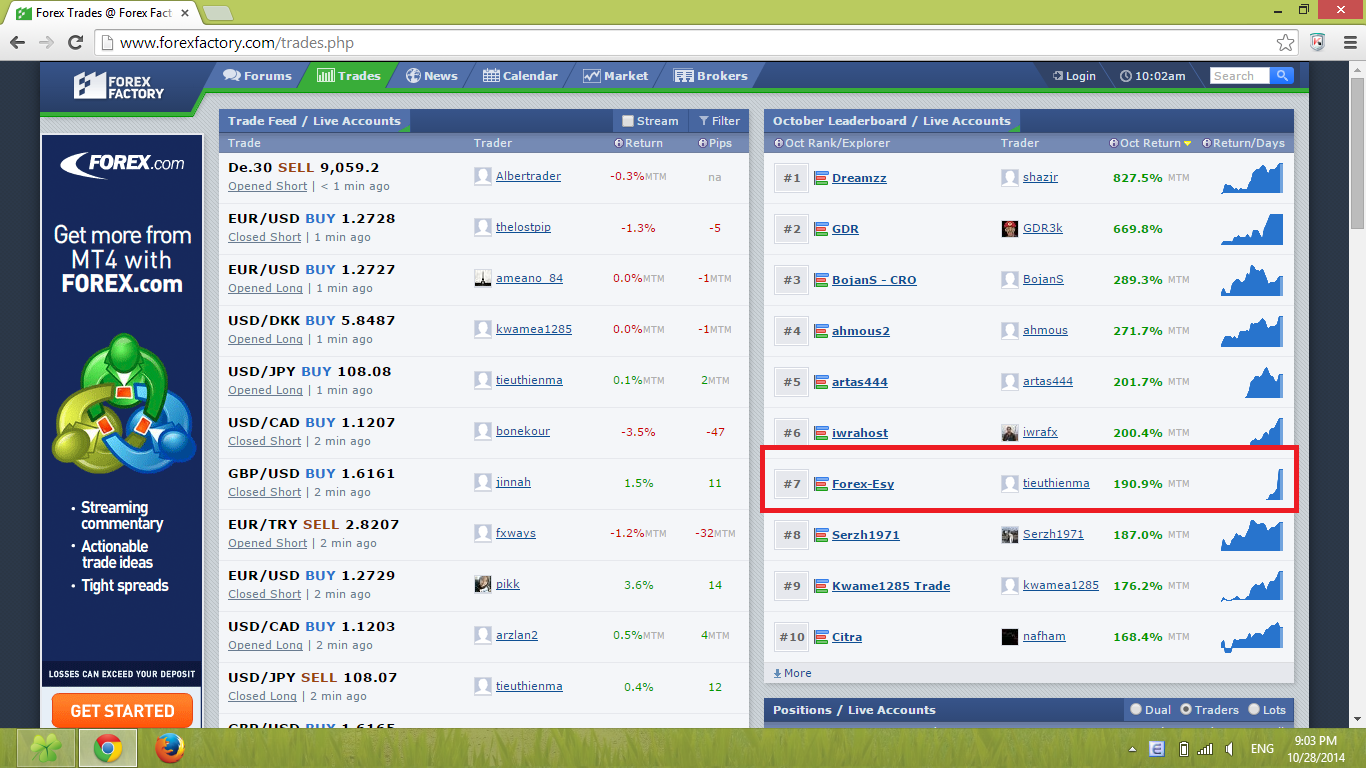Sort by Oct Return column arrow
Image resolution: width=1366 pixels, height=768 pixels.
(1187, 144)
